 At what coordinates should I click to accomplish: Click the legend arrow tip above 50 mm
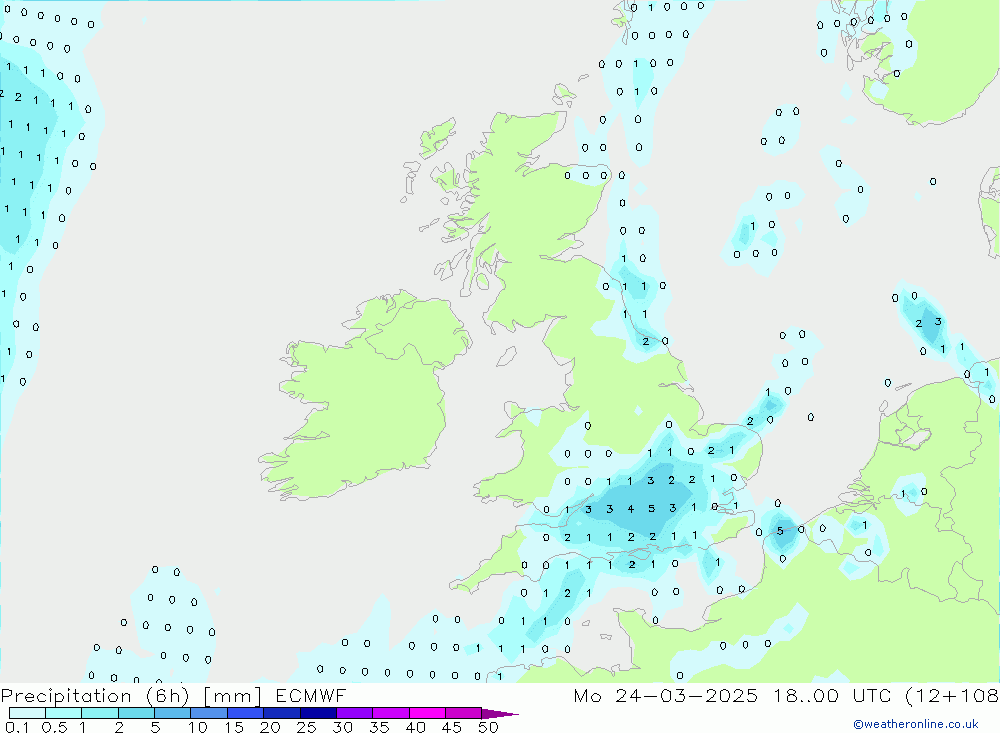(x=501, y=714)
